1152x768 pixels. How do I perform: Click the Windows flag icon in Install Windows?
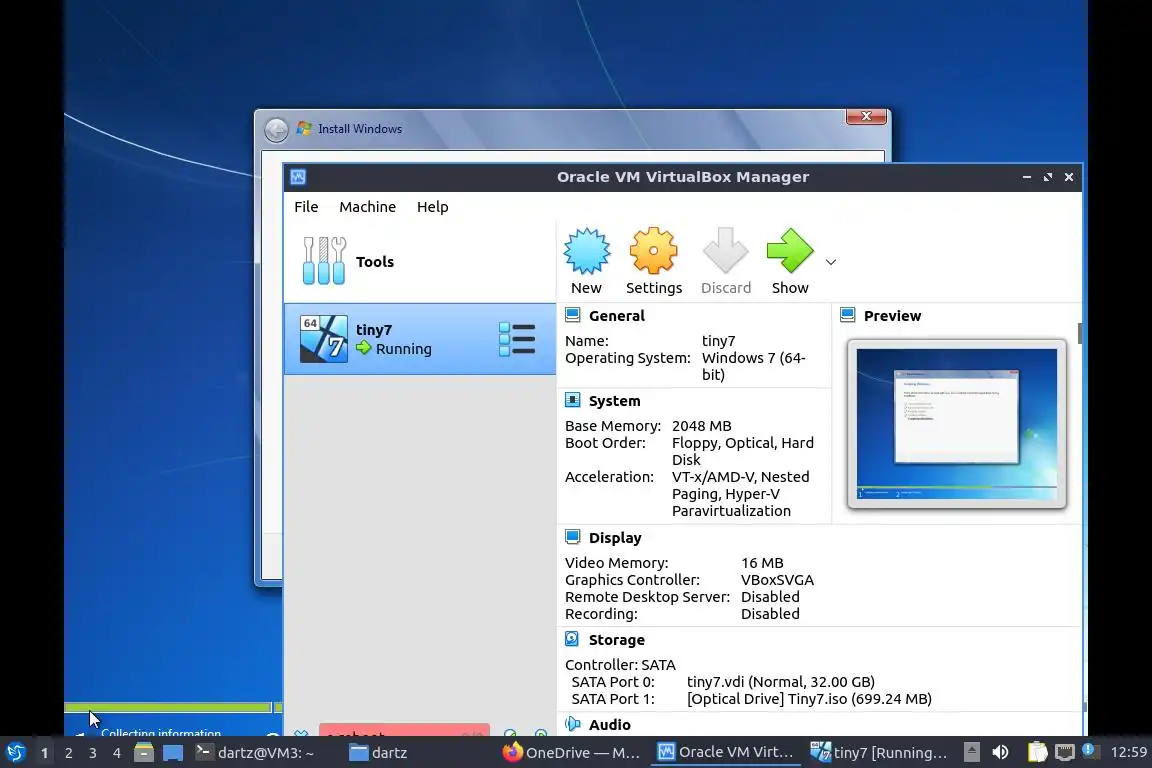304,129
